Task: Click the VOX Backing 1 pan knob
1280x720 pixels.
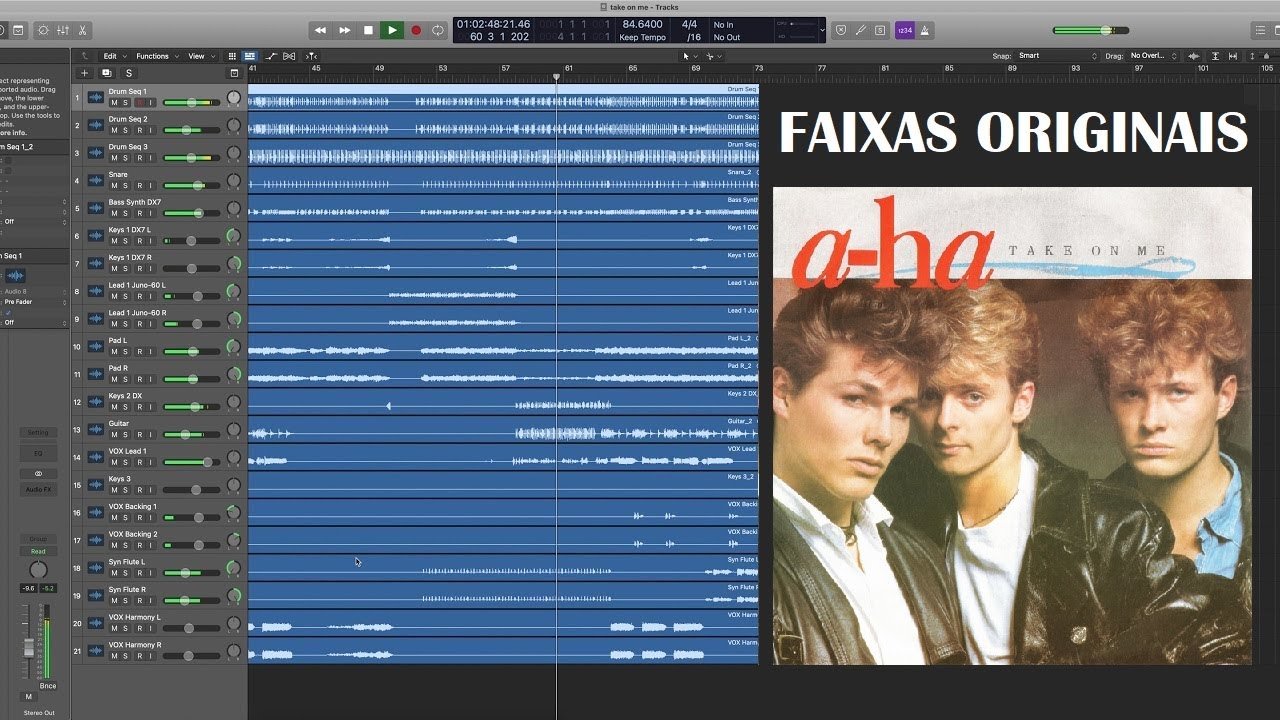Action: 233,512
